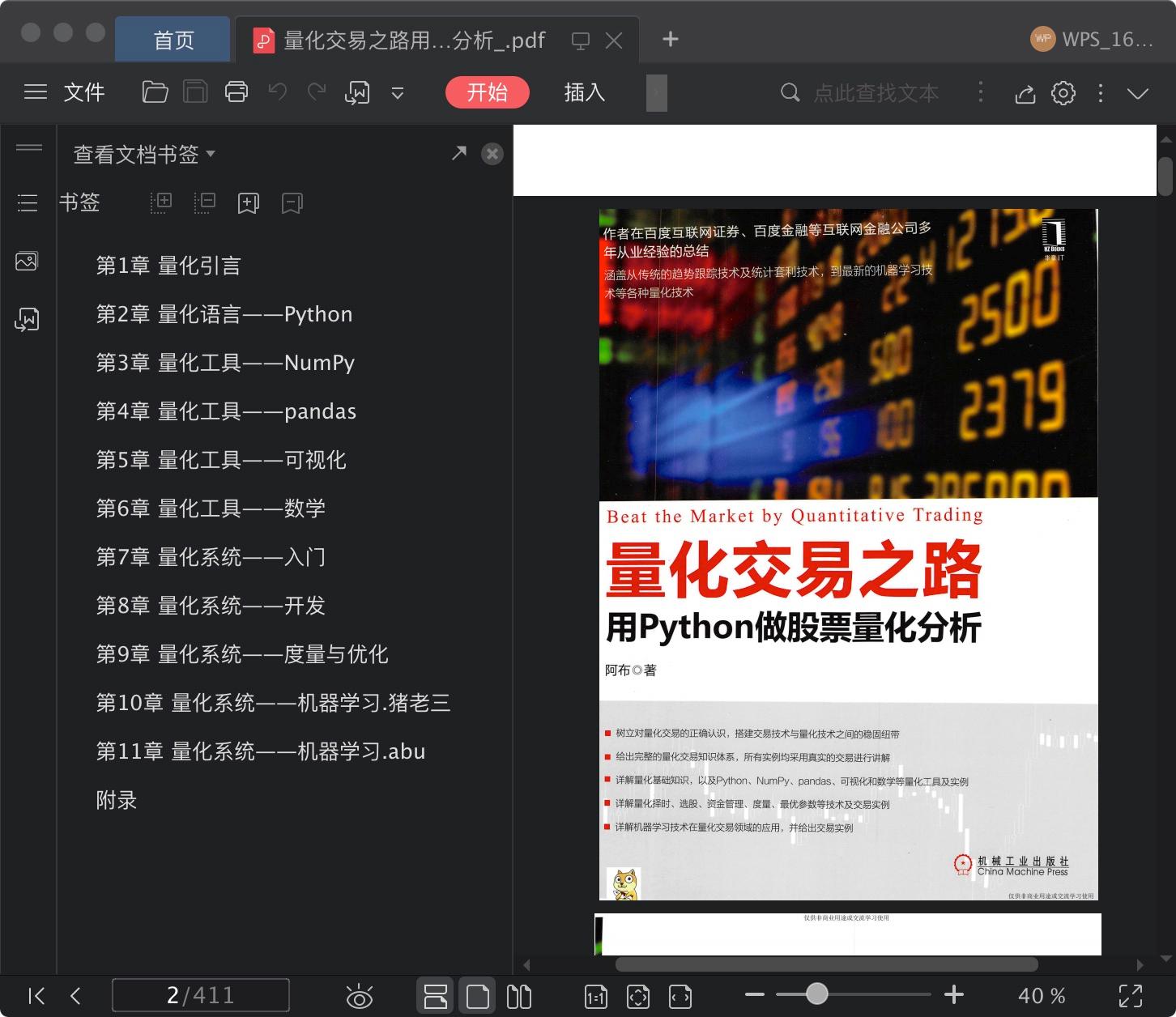
Task: Enable continuous scroll view
Action: 436,996
